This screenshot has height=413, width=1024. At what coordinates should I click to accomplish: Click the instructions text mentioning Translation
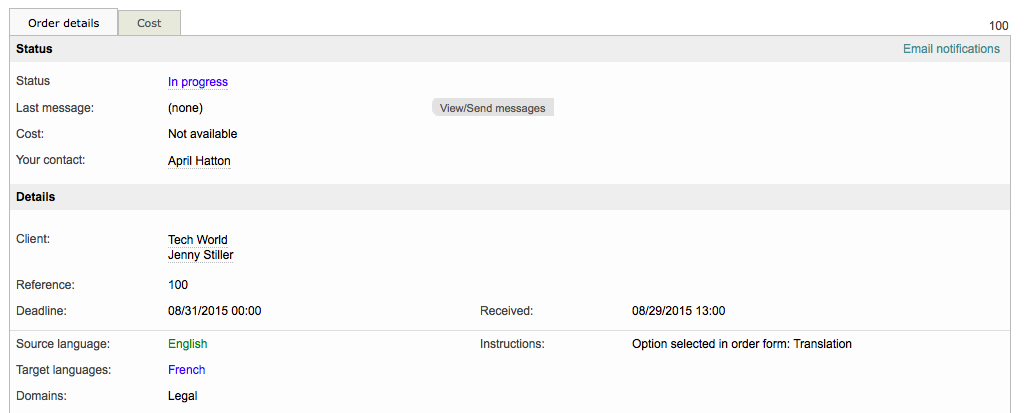click(x=741, y=344)
